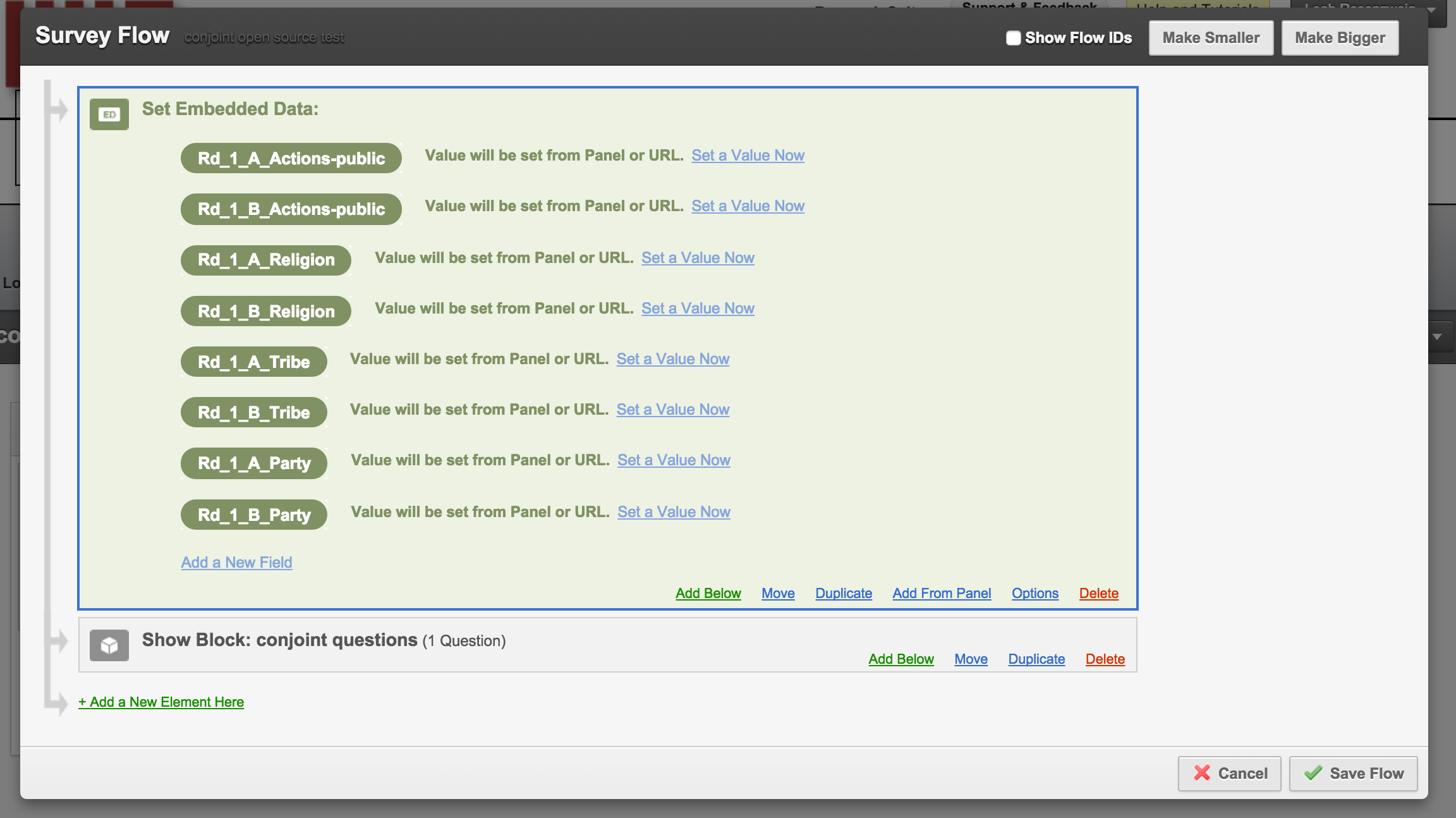Click Add From Panel link
The image size is (1456, 818).
point(942,593)
